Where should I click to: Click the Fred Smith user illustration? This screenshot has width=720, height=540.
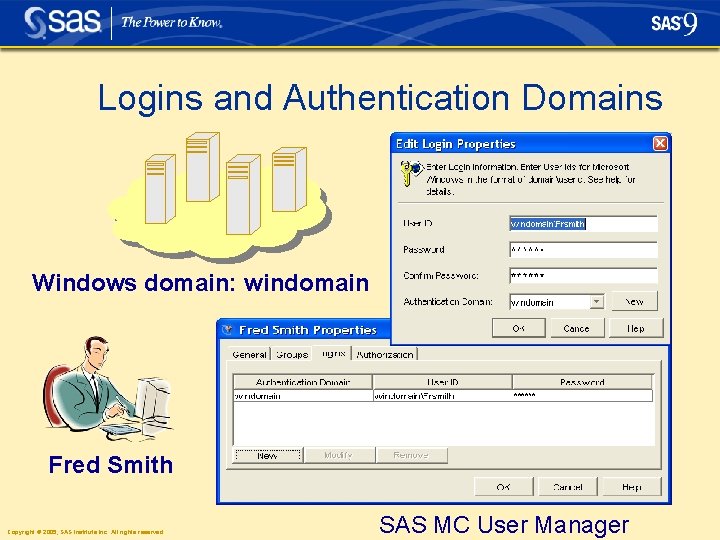pos(109,388)
